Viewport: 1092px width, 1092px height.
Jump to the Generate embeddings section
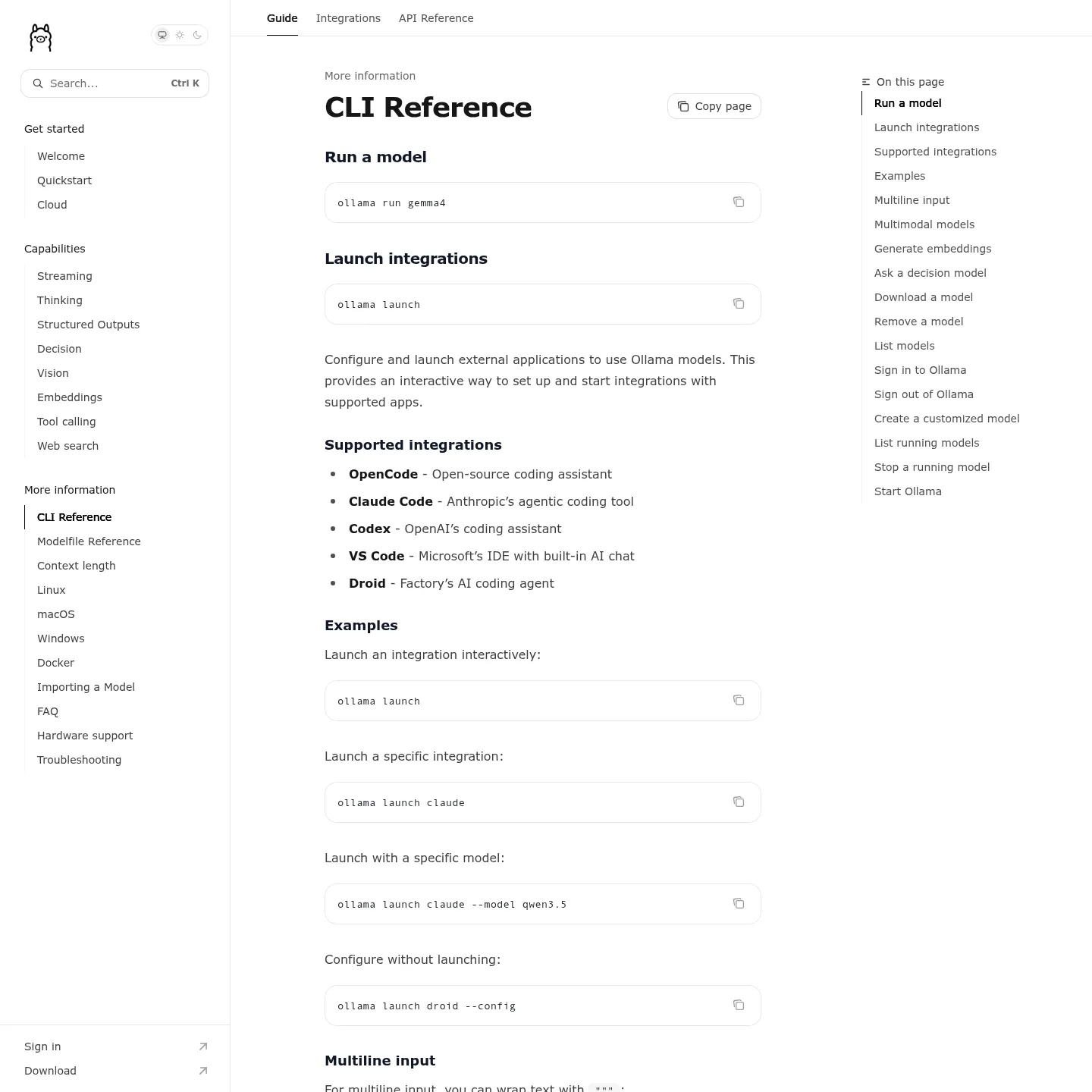(933, 249)
